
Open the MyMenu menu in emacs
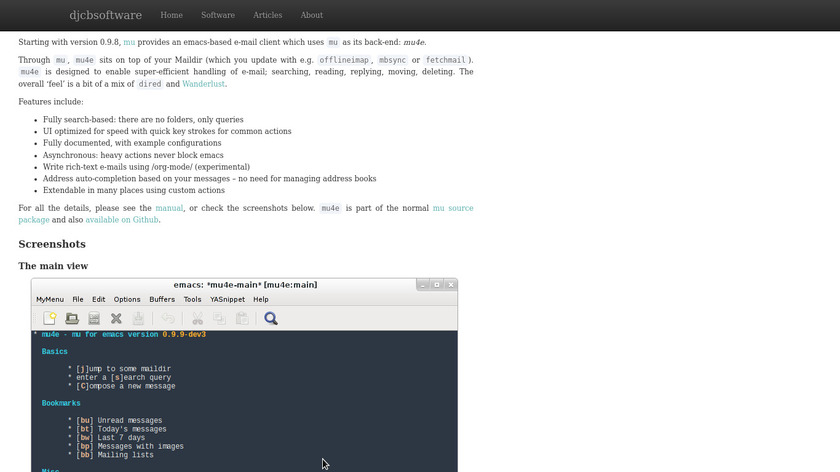[x=50, y=299]
